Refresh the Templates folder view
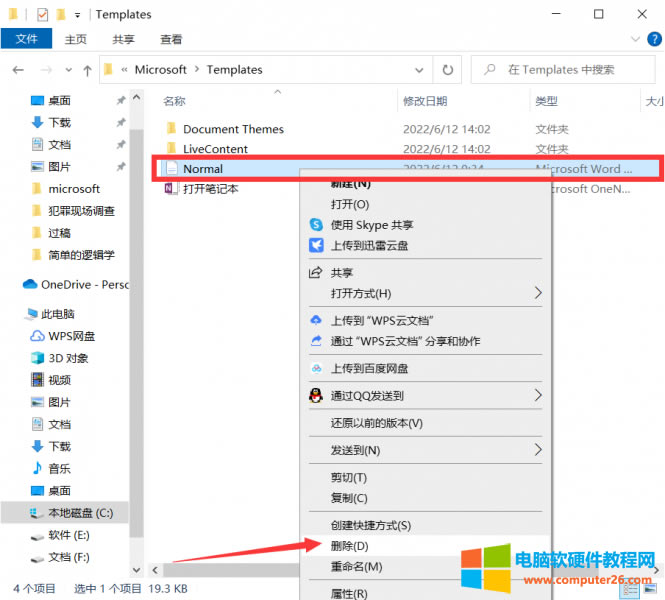665x600 pixels. coord(447,70)
